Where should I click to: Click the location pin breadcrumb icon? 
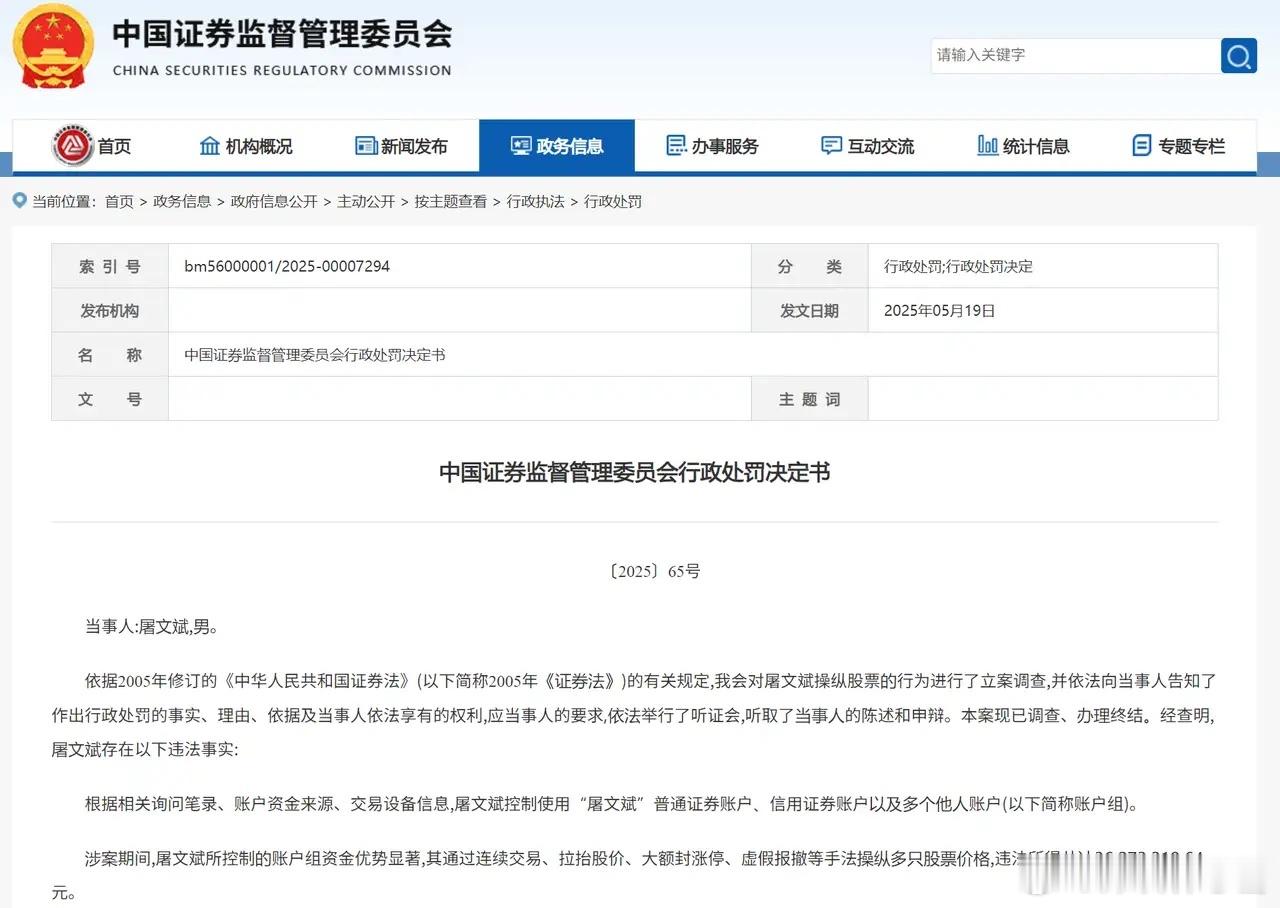click(x=19, y=201)
